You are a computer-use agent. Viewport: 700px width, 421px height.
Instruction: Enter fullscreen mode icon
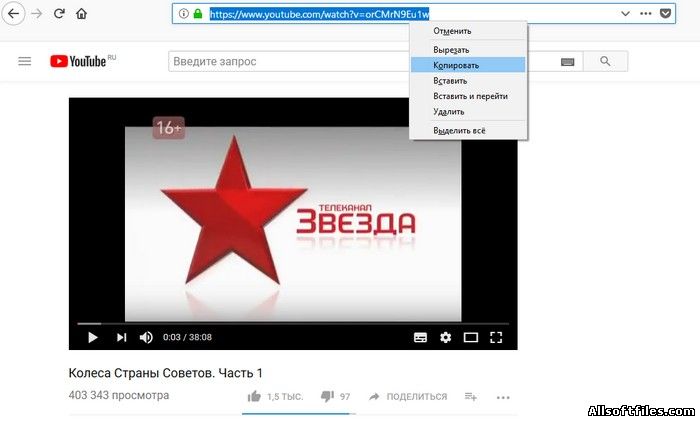pos(496,337)
